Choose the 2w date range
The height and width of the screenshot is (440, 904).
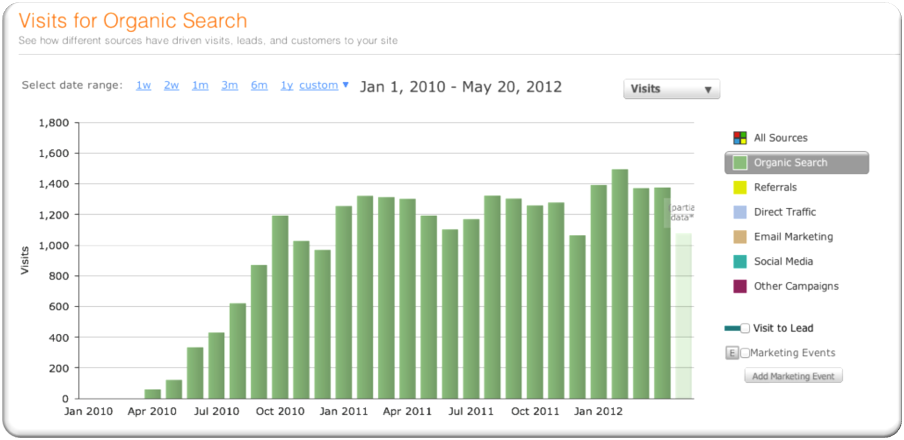point(172,85)
